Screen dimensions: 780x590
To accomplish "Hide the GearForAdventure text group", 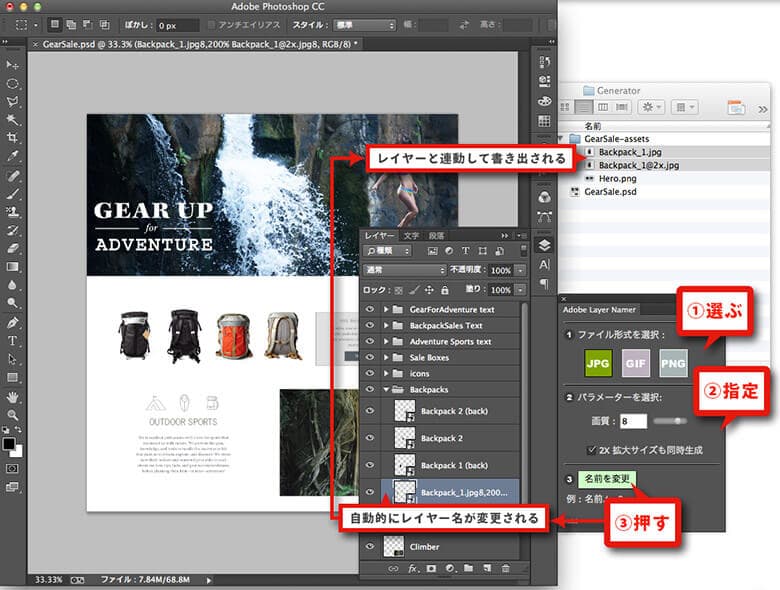I will coord(370,309).
